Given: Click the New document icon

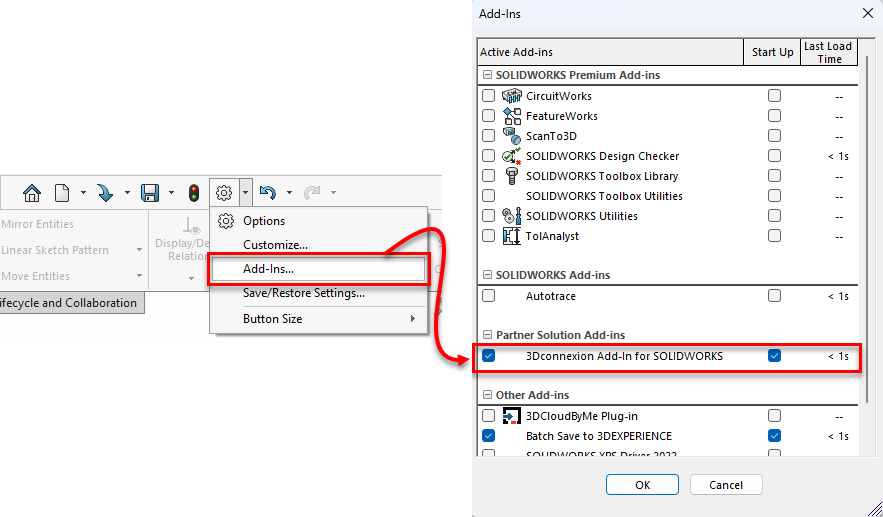Looking at the screenshot, I should tap(63, 192).
